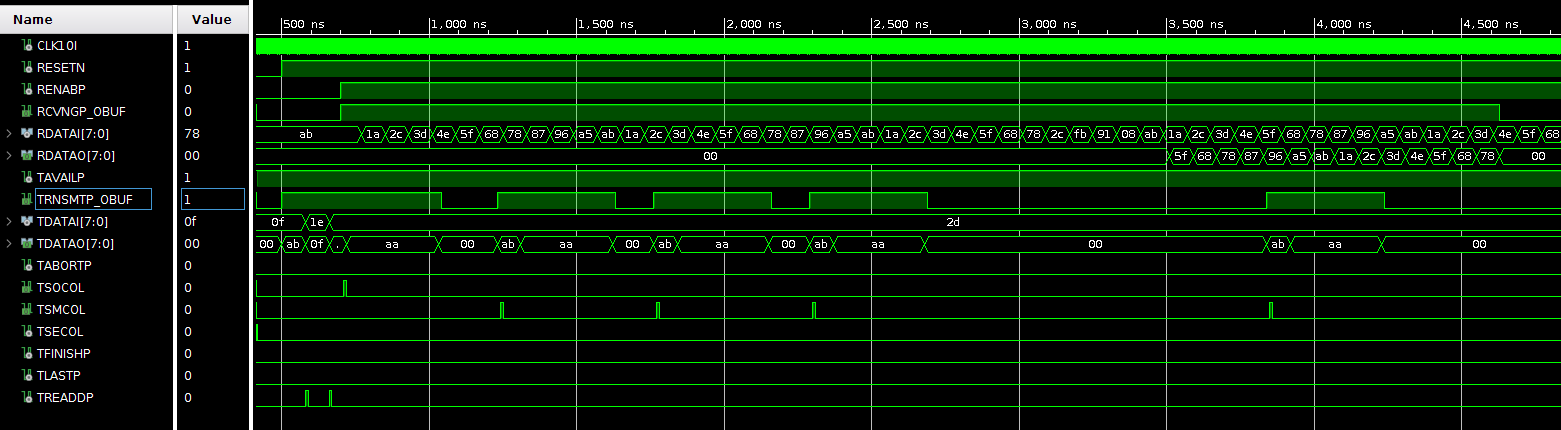Select the CLK10I signal name
The width and height of the screenshot is (1561, 430).
tap(57, 46)
